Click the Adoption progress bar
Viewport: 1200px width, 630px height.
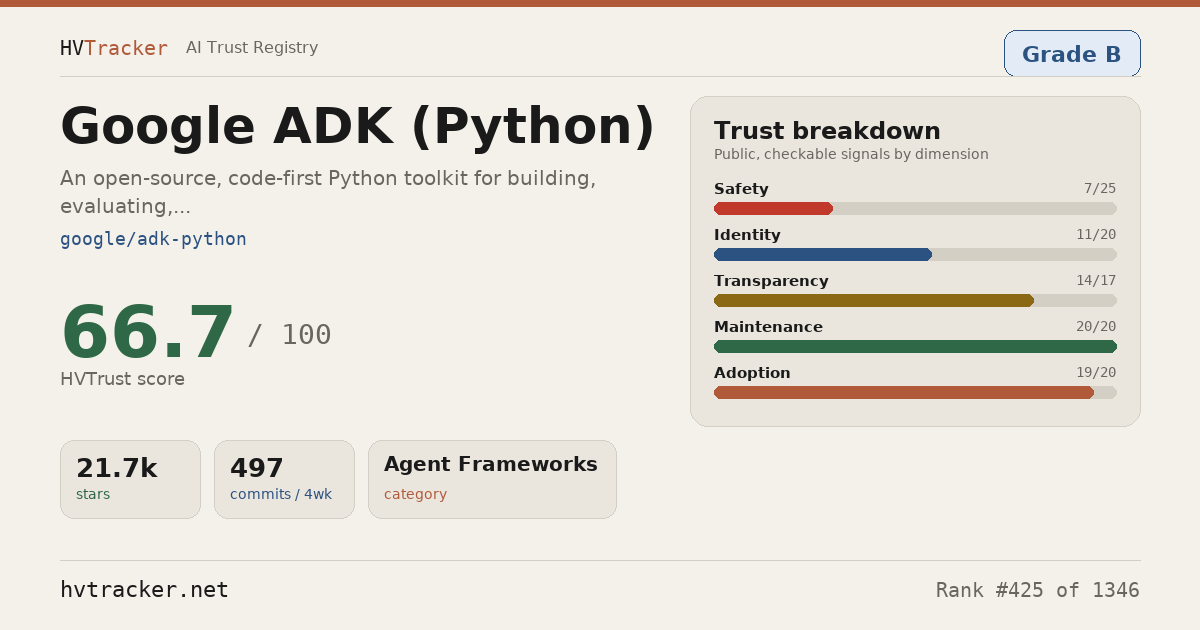tap(915, 392)
